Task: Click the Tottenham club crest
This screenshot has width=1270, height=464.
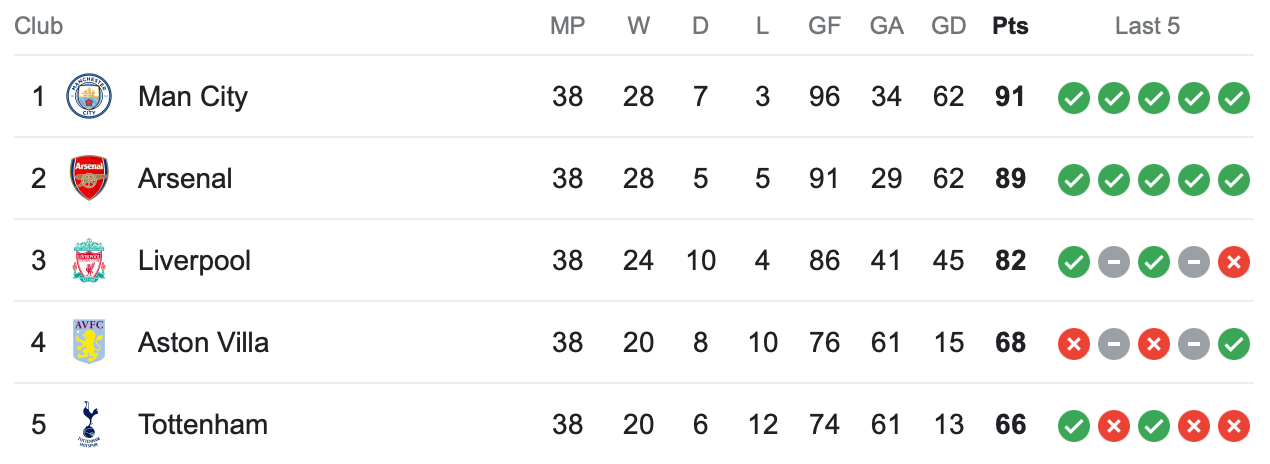Action: click(x=89, y=425)
